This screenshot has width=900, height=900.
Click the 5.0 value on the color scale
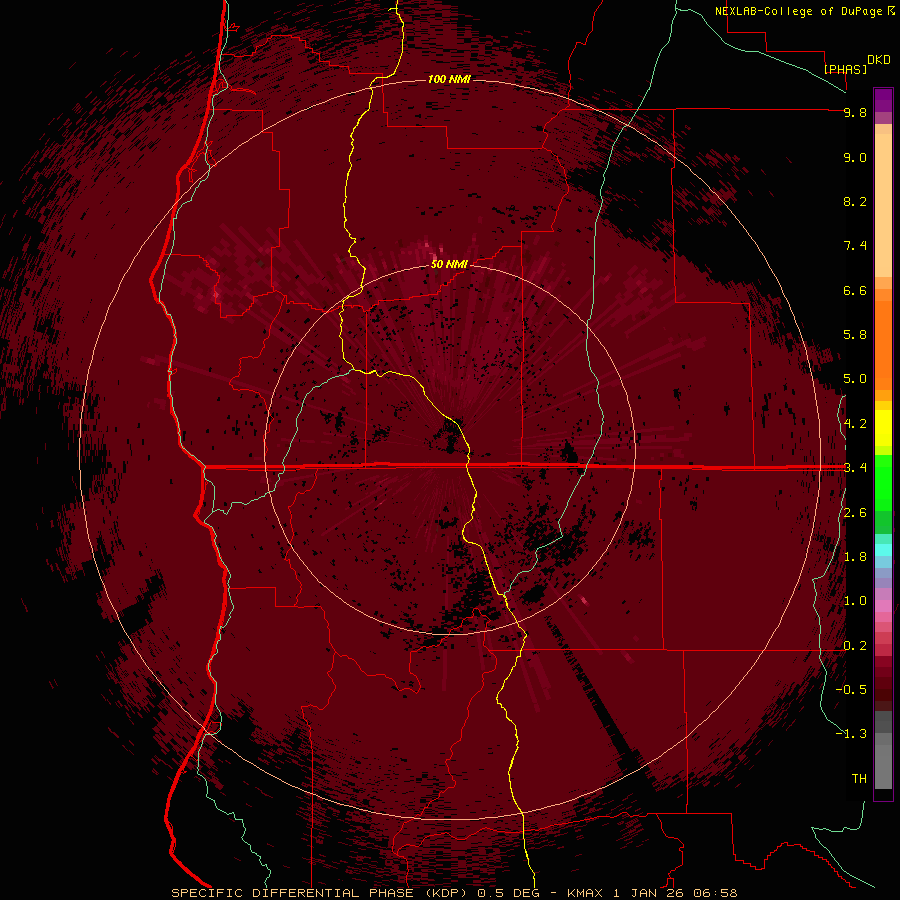pyautogui.click(x=855, y=379)
